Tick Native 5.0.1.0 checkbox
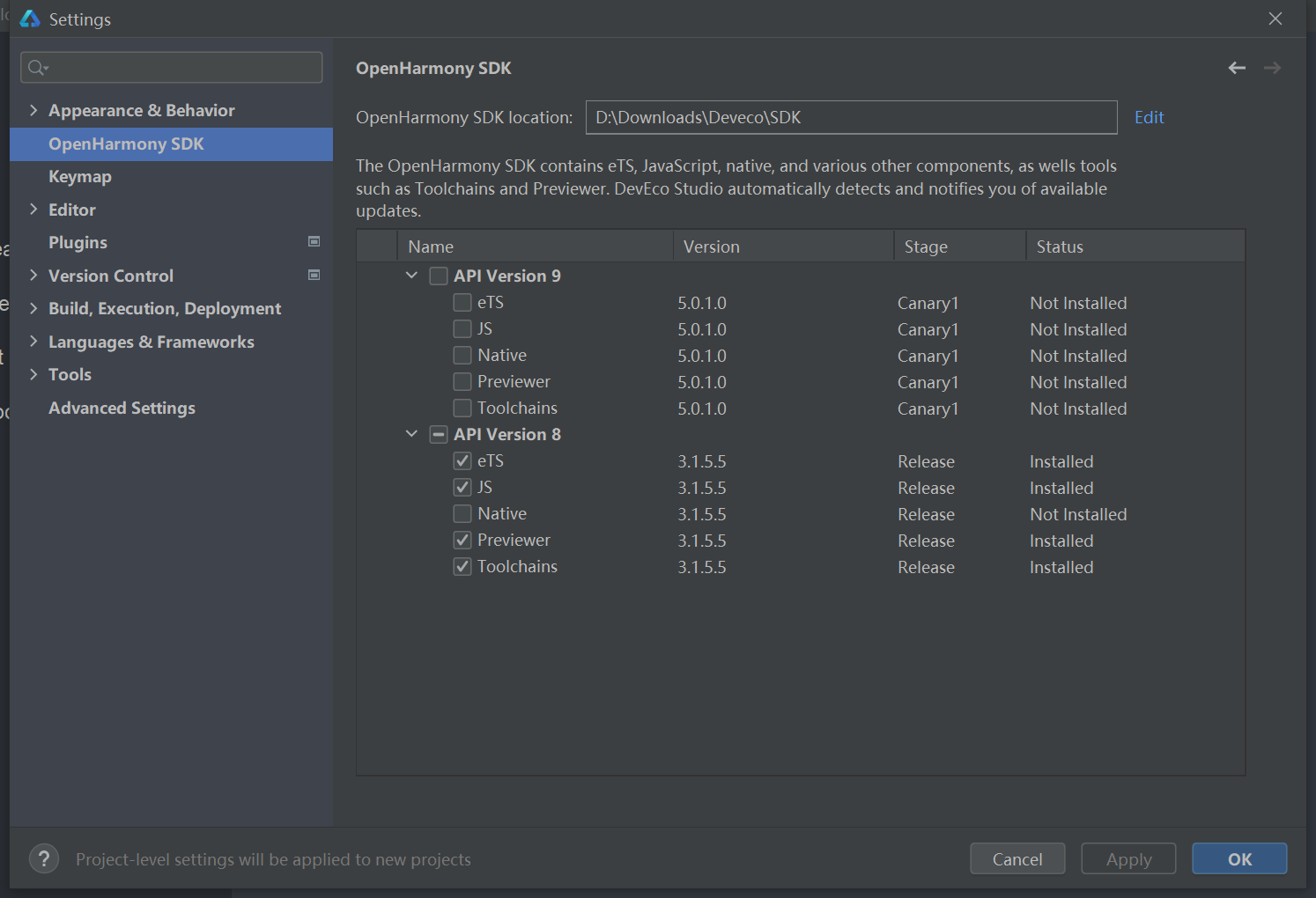This screenshot has width=1316, height=898. click(462, 355)
